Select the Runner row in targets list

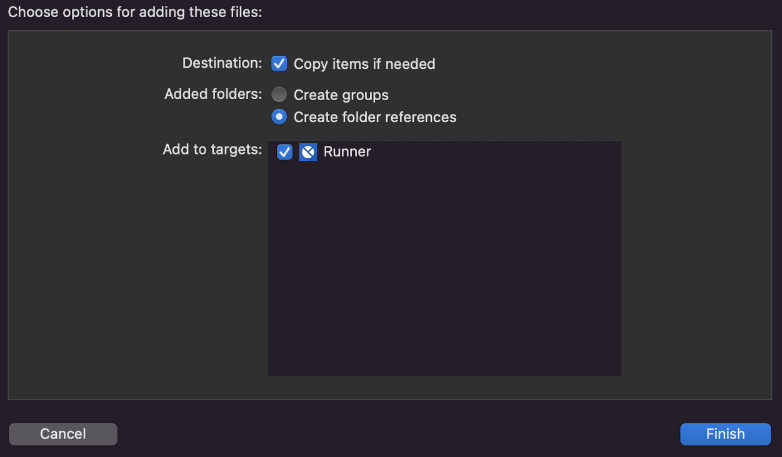click(444, 152)
